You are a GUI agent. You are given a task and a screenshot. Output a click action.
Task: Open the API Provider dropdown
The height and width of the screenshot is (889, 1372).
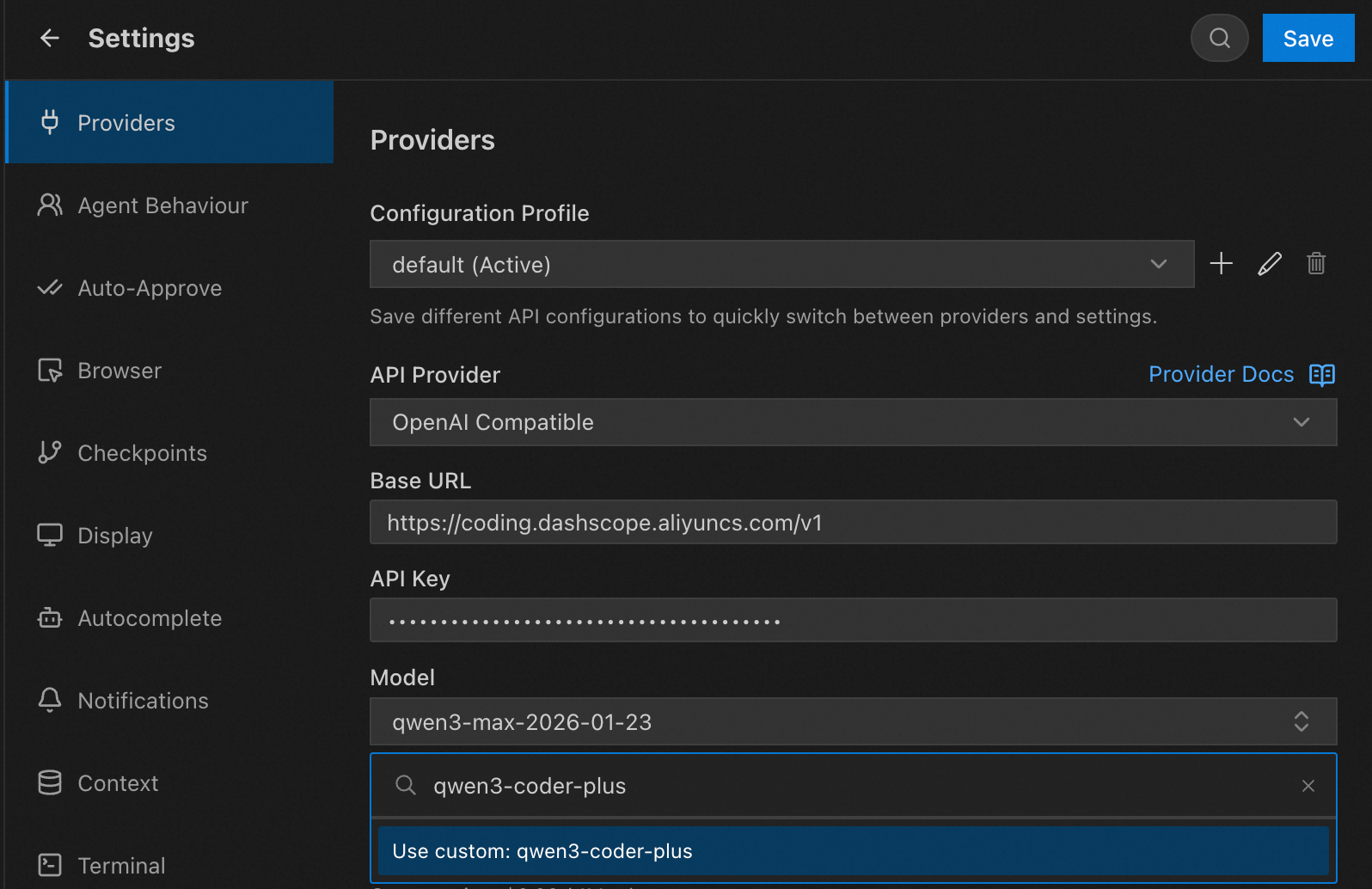(853, 422)
